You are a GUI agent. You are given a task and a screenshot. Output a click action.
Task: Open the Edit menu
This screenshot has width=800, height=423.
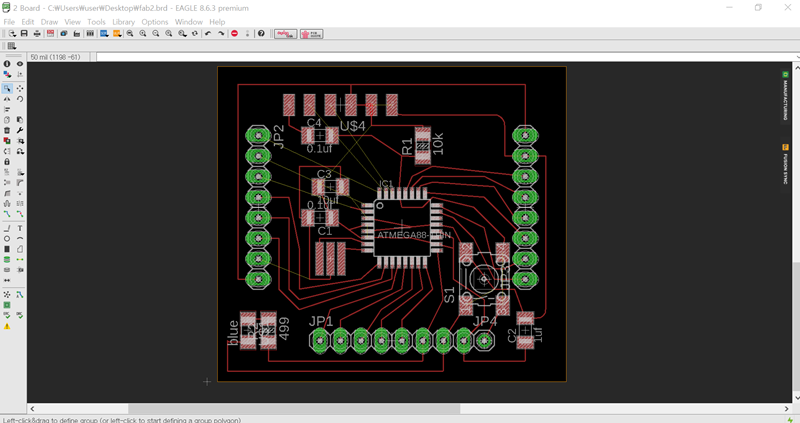click(28, 22)
